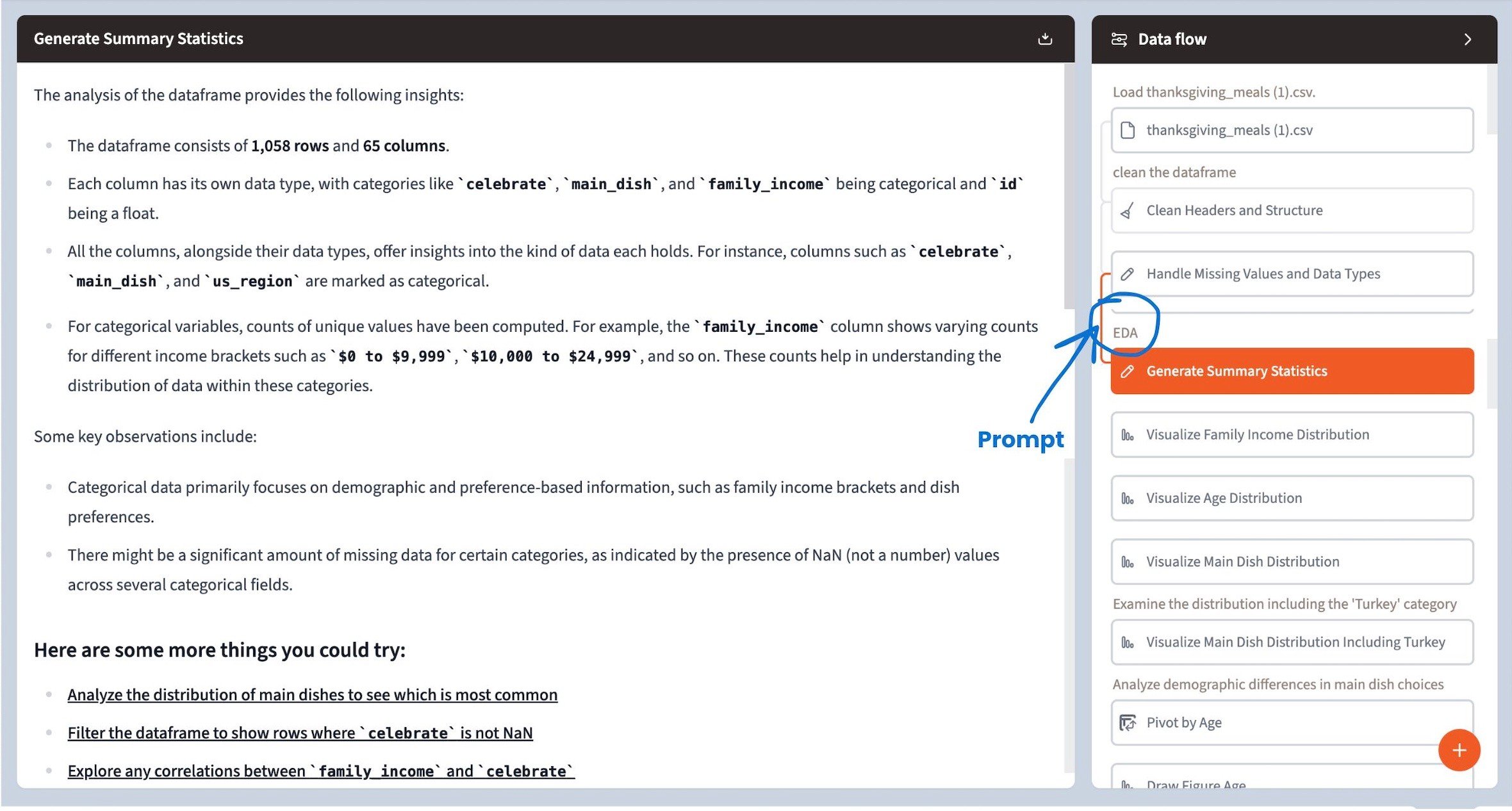
Task: Open Handle Missing Values and Data Types step
Action: click(x=1292, y=274)
